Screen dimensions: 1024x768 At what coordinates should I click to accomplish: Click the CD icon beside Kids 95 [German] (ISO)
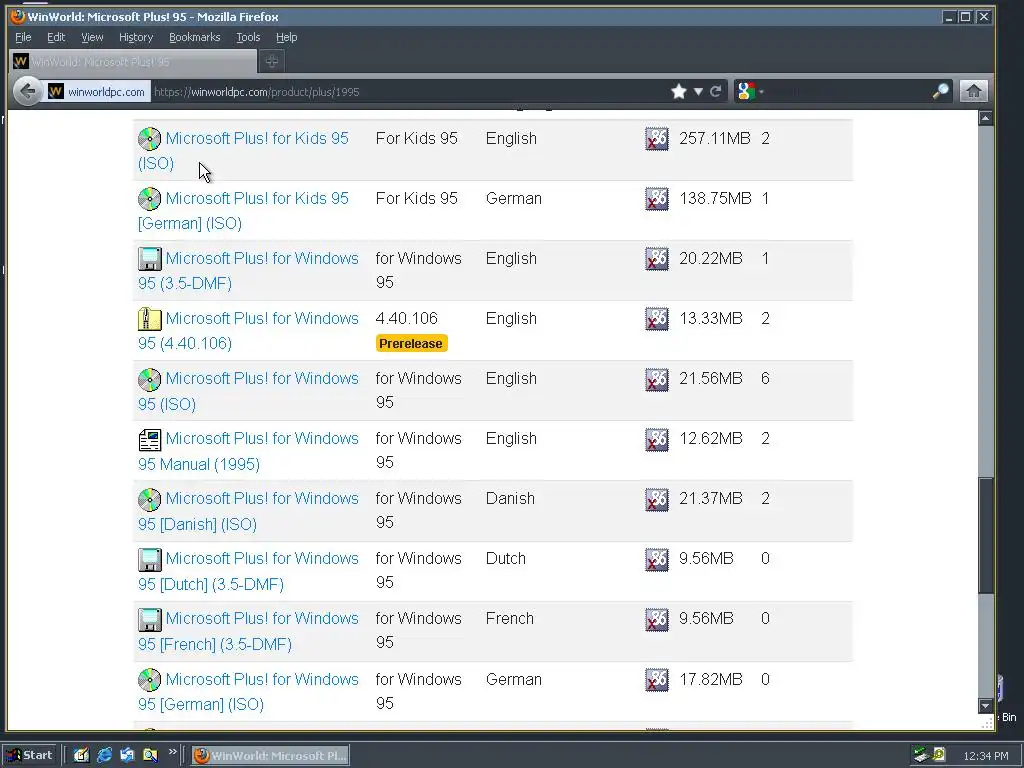pyautogui.click(x=150, y=199)
